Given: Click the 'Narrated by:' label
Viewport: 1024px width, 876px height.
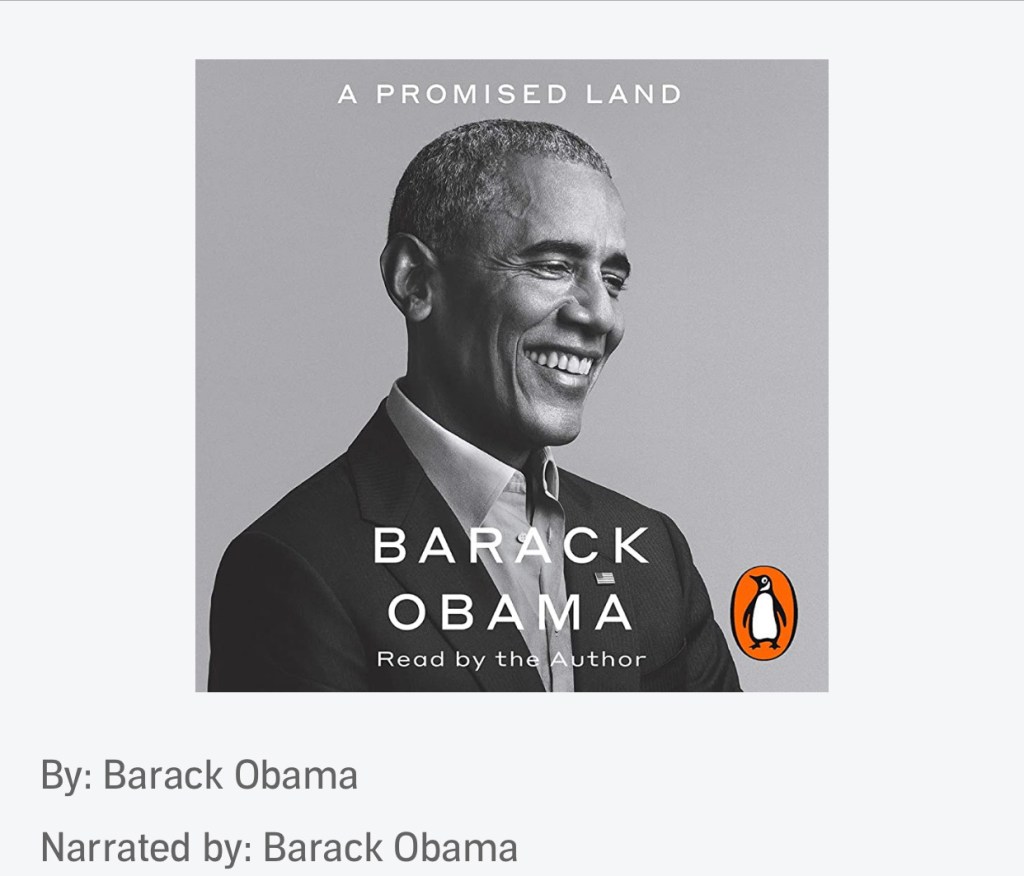Looking at the screenshot, I should (147, 847).
